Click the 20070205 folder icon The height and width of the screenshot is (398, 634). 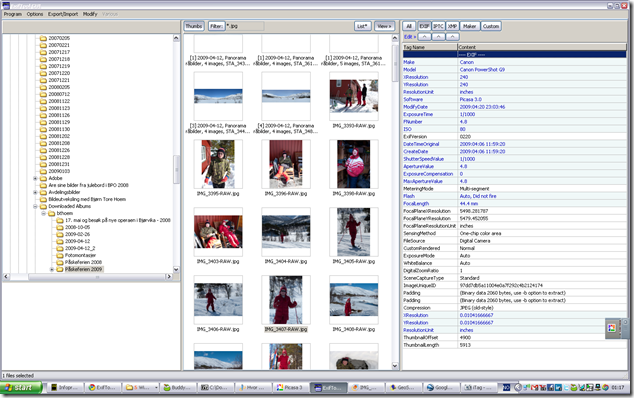pyautogui.click(x=43, y=38)
